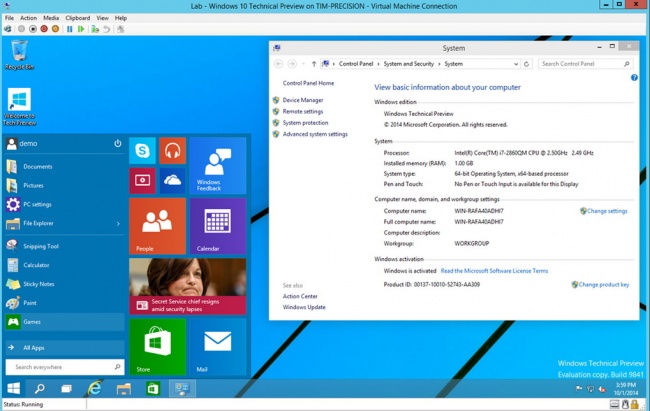This screenshot has height=411, width=650.
Task: Open the Store tile
Action: (158, 347)
